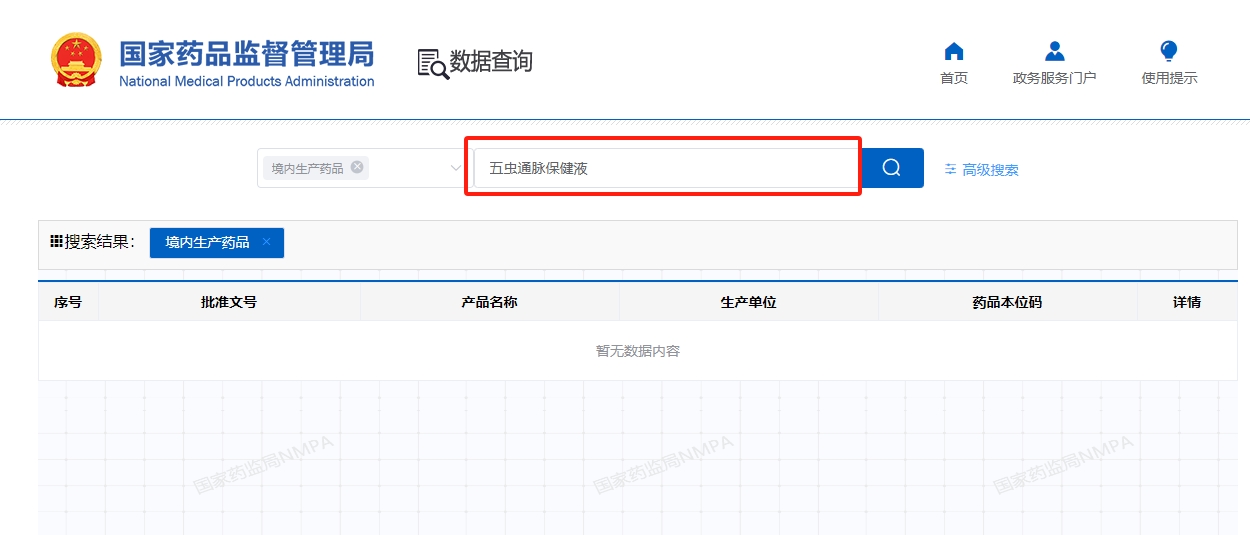
Task: Click the 产品名称 column header
Action: coord(489,302)
